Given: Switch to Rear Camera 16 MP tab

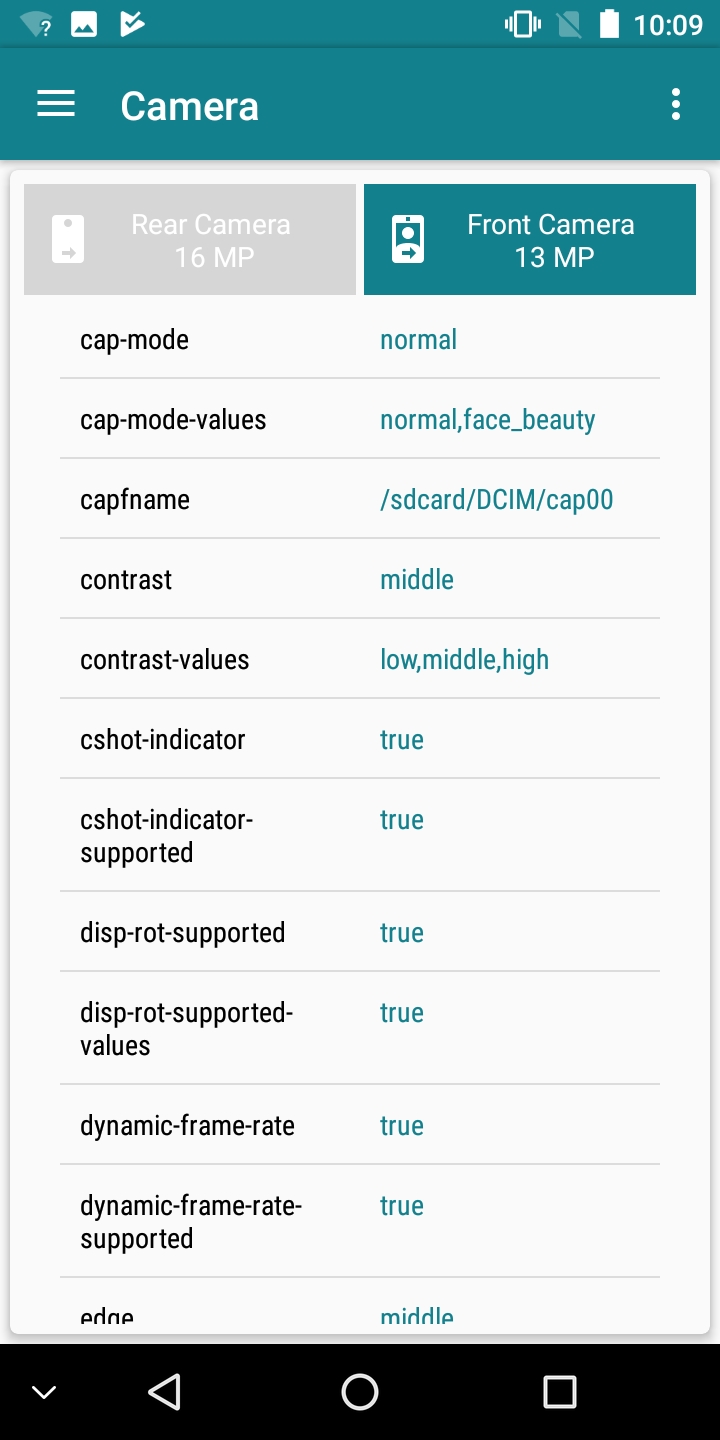Looking at the screenshot, I should click(x=190, y=240).
